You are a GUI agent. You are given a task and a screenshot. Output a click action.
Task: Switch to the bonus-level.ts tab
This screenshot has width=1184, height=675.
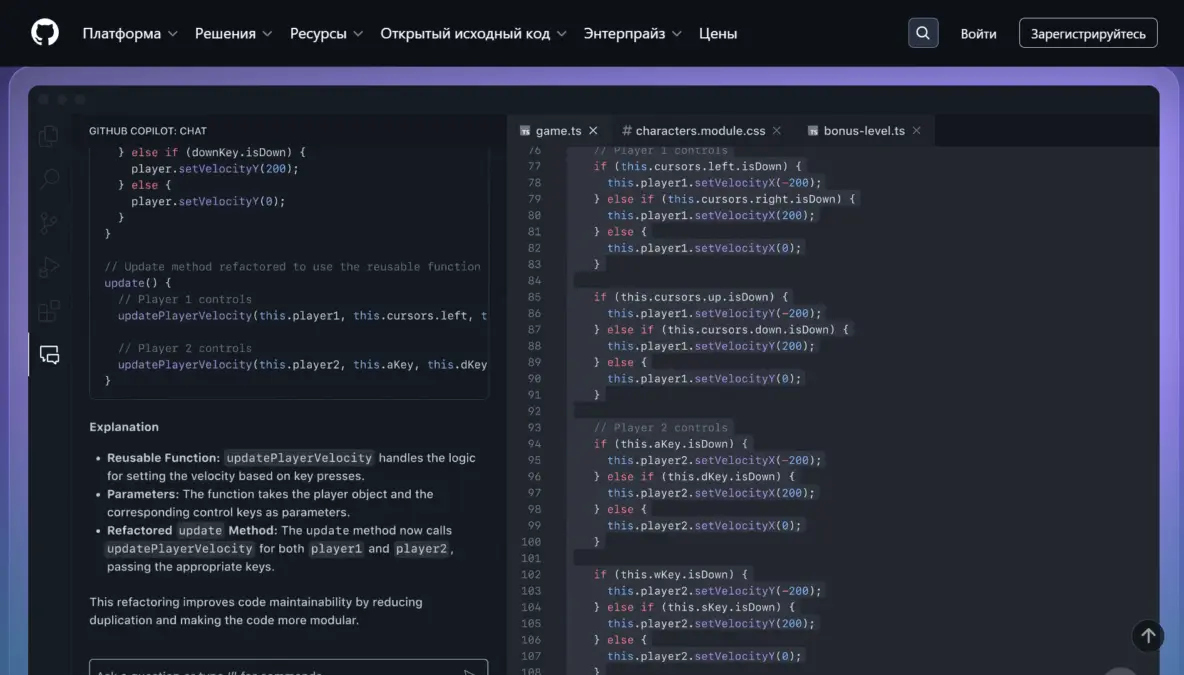point(863,131)
